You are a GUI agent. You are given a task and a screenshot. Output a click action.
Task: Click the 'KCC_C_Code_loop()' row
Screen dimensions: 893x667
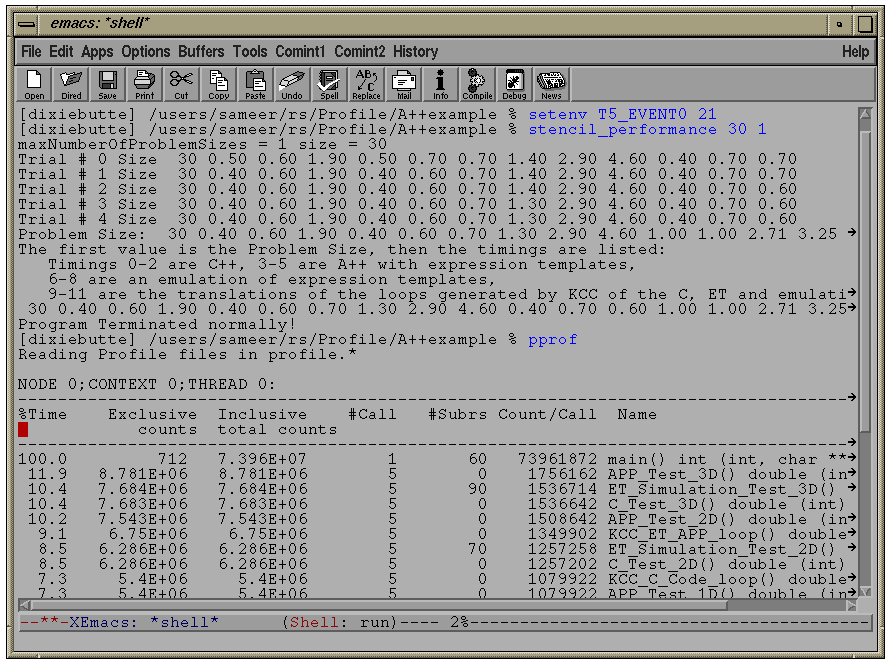click(437, 579)
